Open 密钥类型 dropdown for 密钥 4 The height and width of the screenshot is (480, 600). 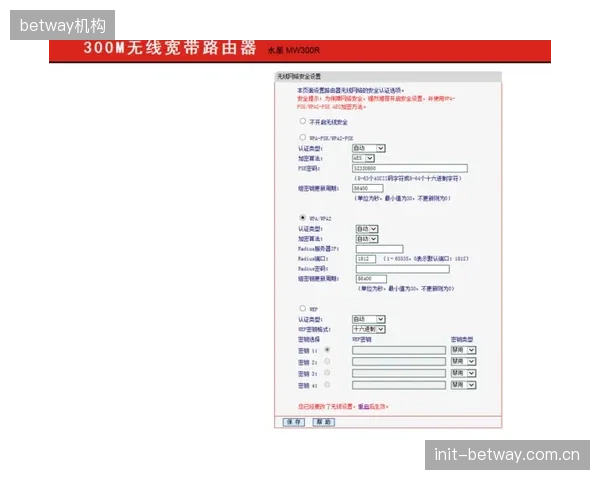click(463, 385)
